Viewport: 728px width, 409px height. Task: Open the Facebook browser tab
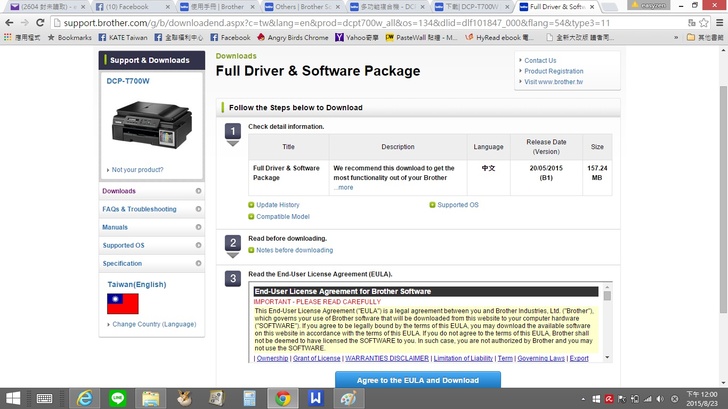tap(127, 6)
